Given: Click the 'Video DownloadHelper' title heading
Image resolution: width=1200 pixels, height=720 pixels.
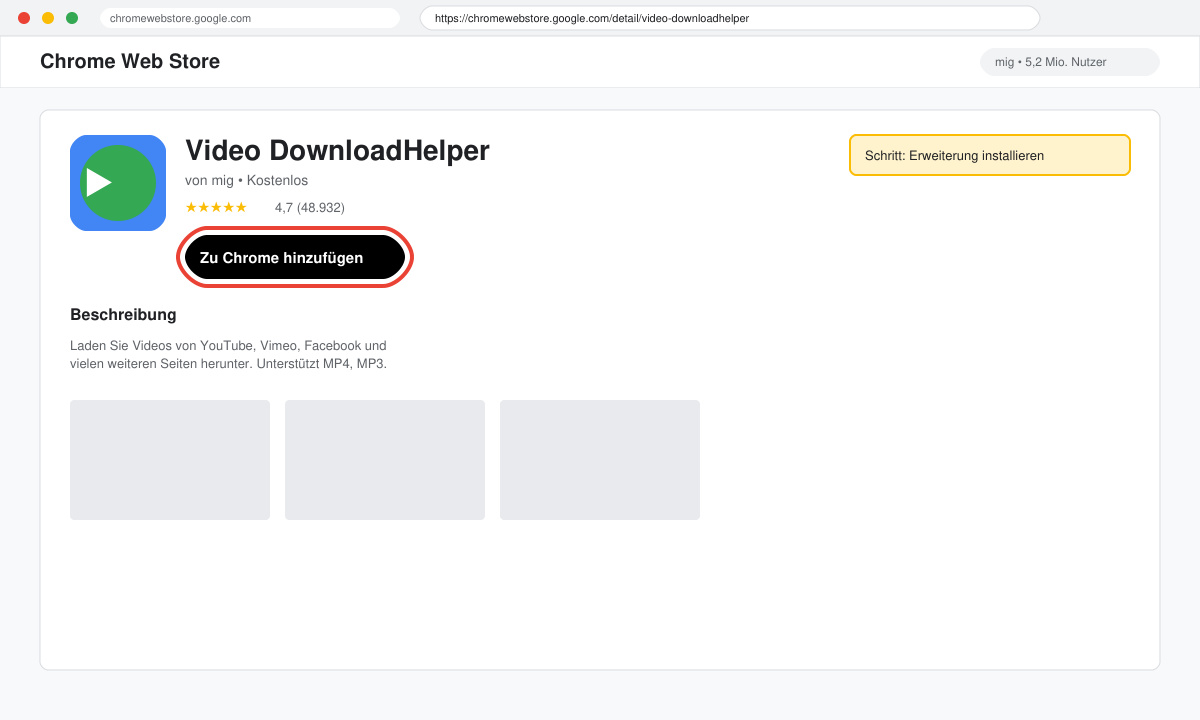Looking at the screenshot, I should click(x=338, y=151).
